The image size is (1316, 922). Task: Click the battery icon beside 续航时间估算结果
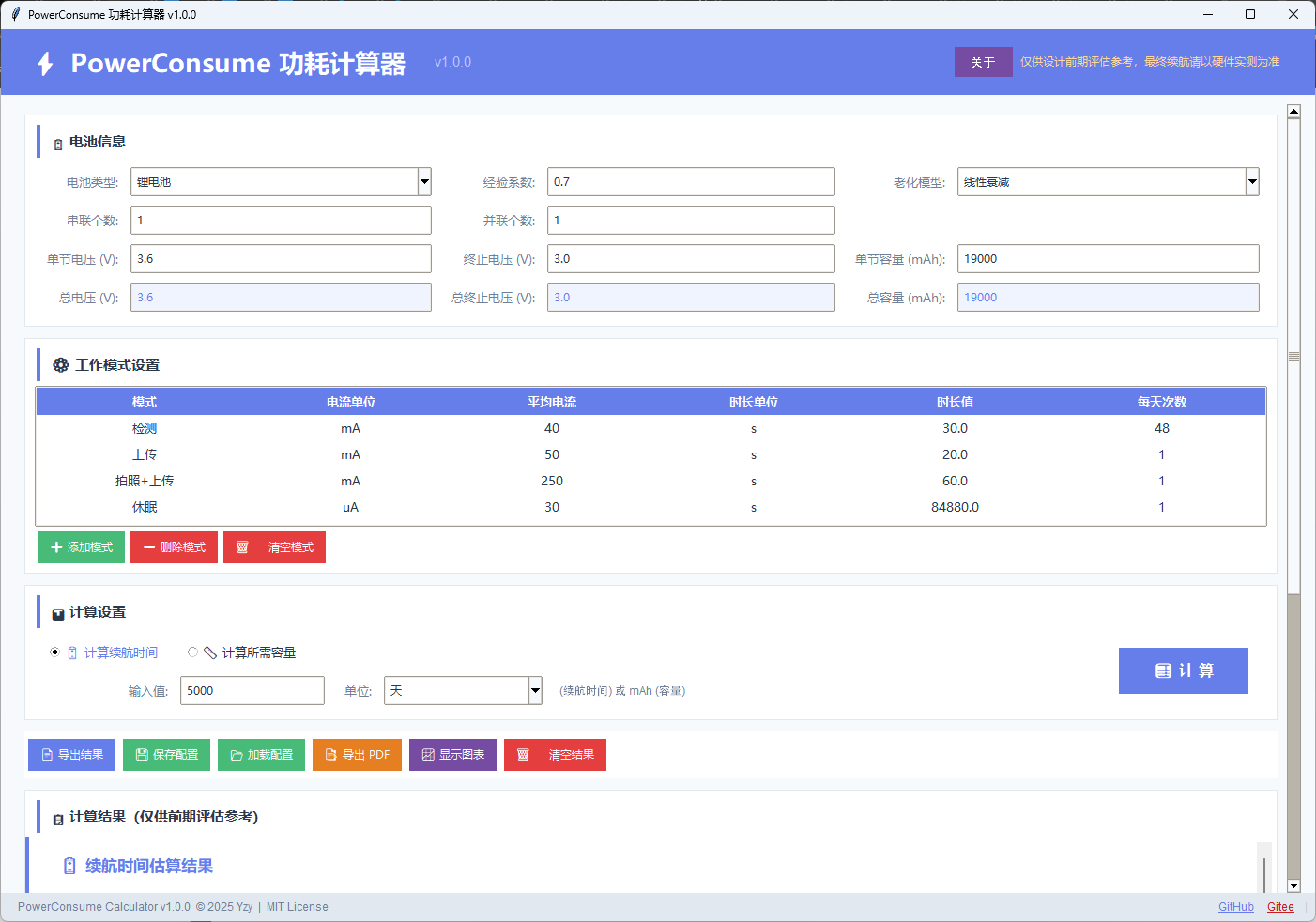[x=69, y=866]
